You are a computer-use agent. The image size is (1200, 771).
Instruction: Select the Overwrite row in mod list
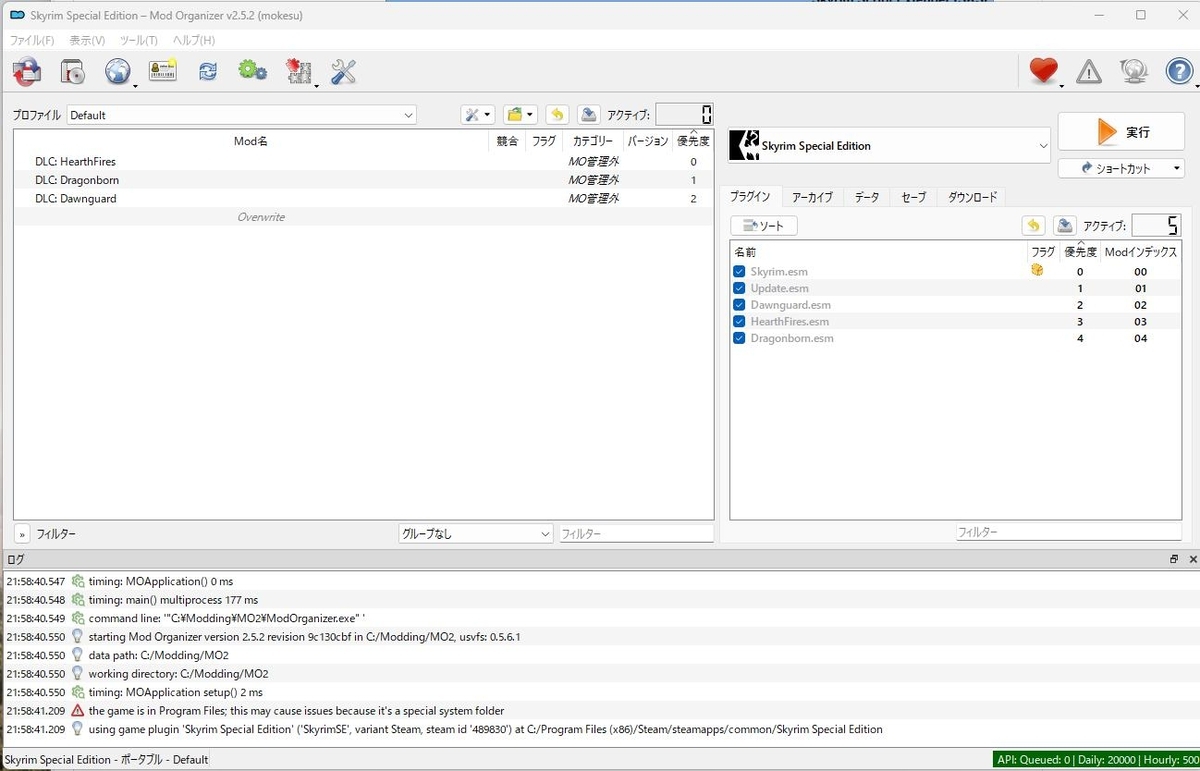(363, 217)
